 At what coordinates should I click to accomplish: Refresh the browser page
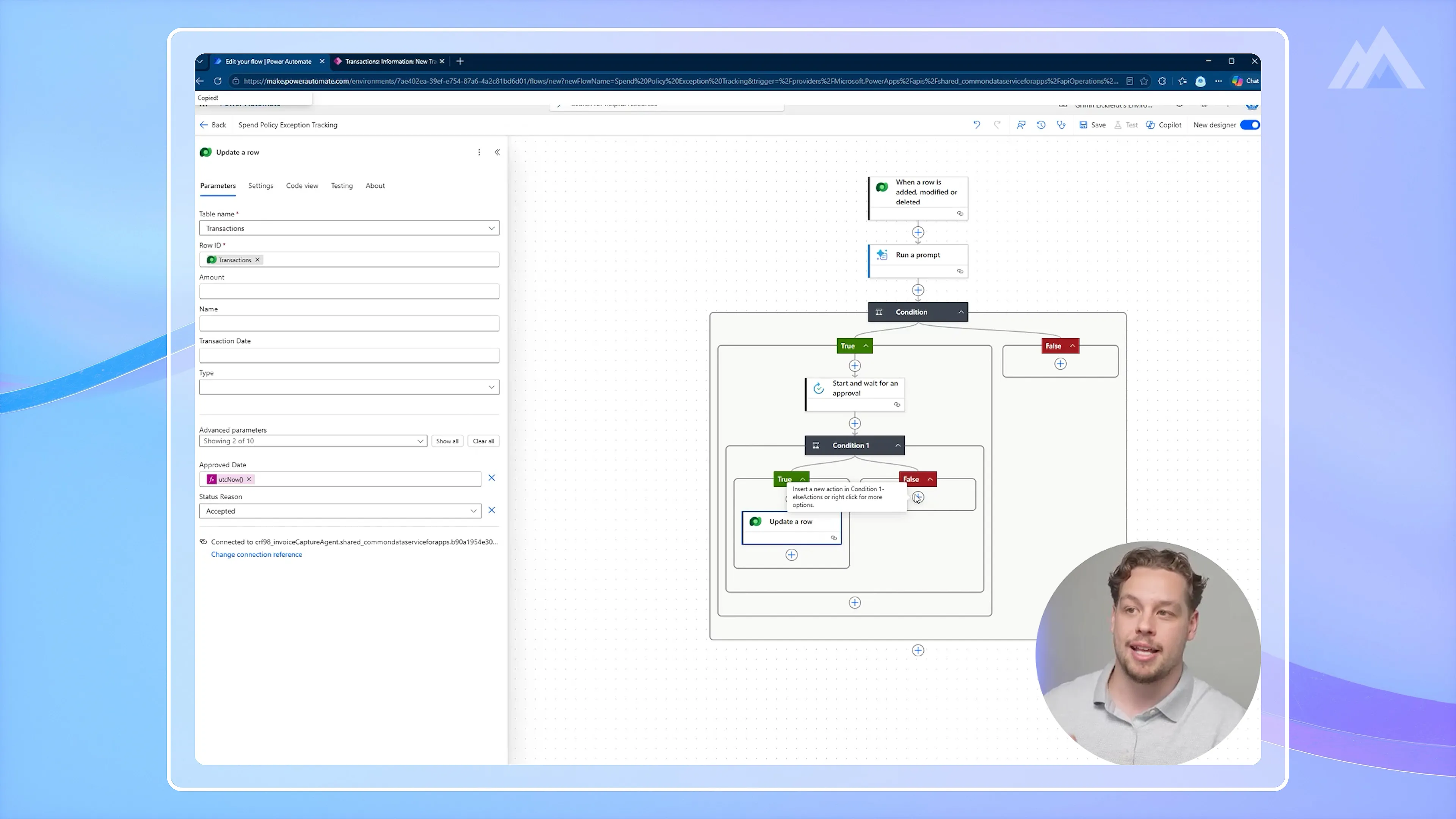[x=218, y=81]
